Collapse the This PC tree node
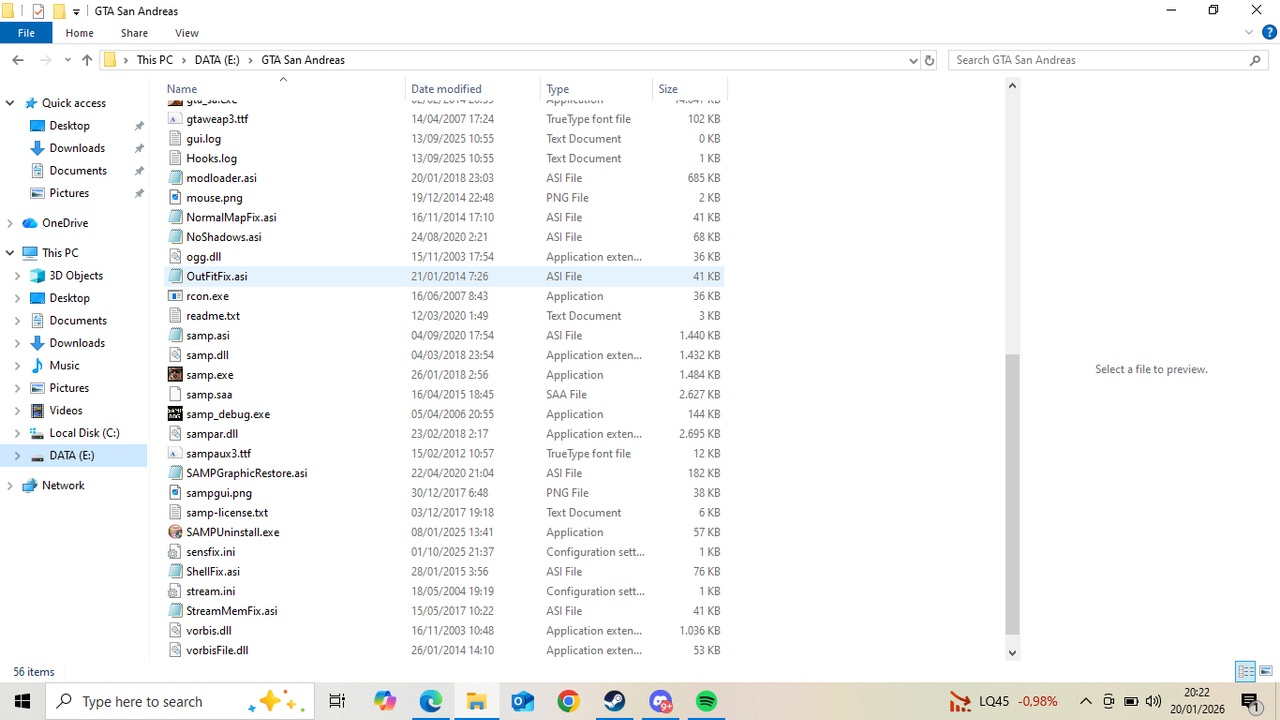This screenshot has width=1280, height=720. pyautogui.click(x=10, y=253)
